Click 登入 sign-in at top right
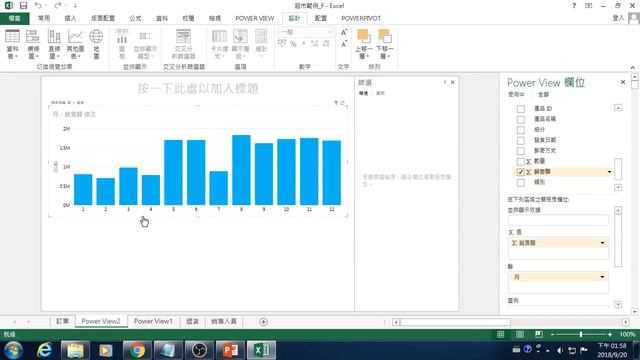The image size is (640, 360). [618, 18]
